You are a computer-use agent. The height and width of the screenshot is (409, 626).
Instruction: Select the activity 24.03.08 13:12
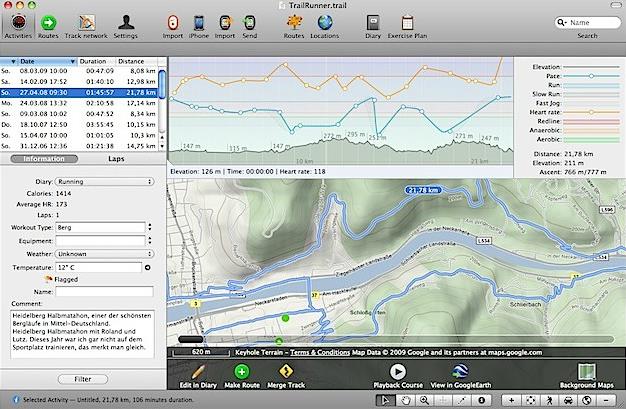tap(79, 103)
